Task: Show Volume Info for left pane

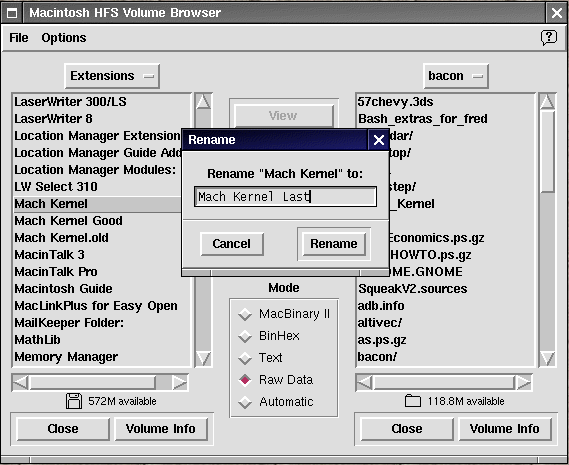Action: pyautogui.click(x=160, y=429)
